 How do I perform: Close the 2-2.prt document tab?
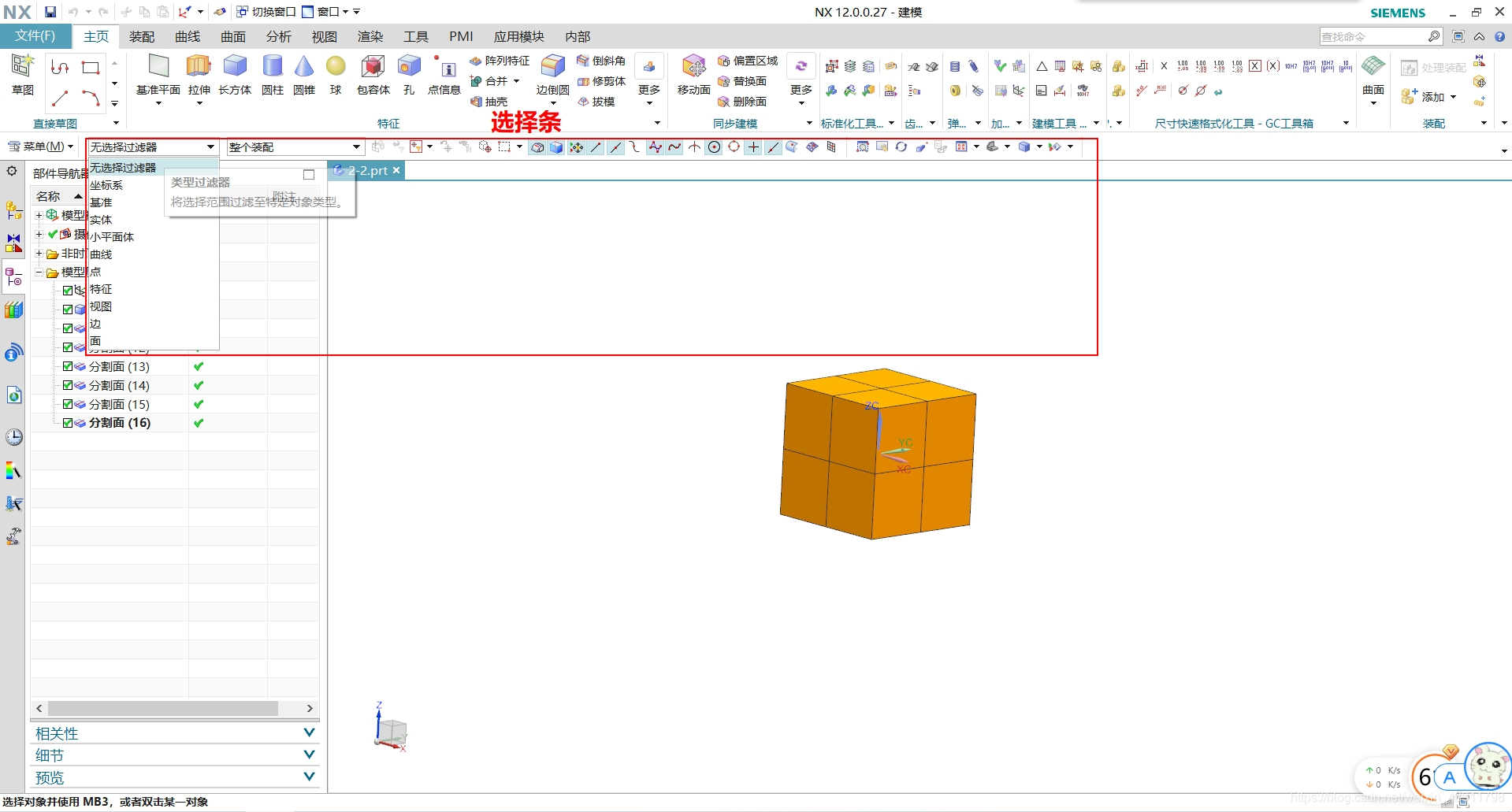pyautogui.click(x=396, y=170)
